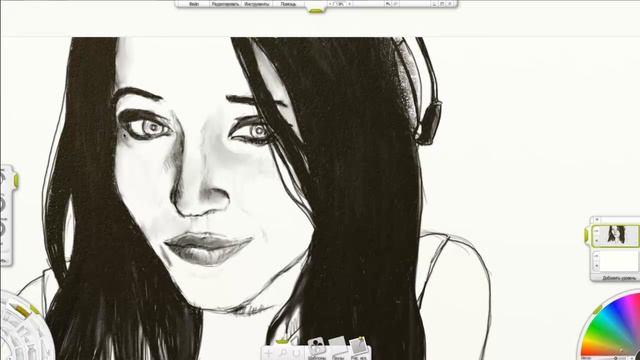
Task: Open the Редактировать menu
Action: click(225, 4)
